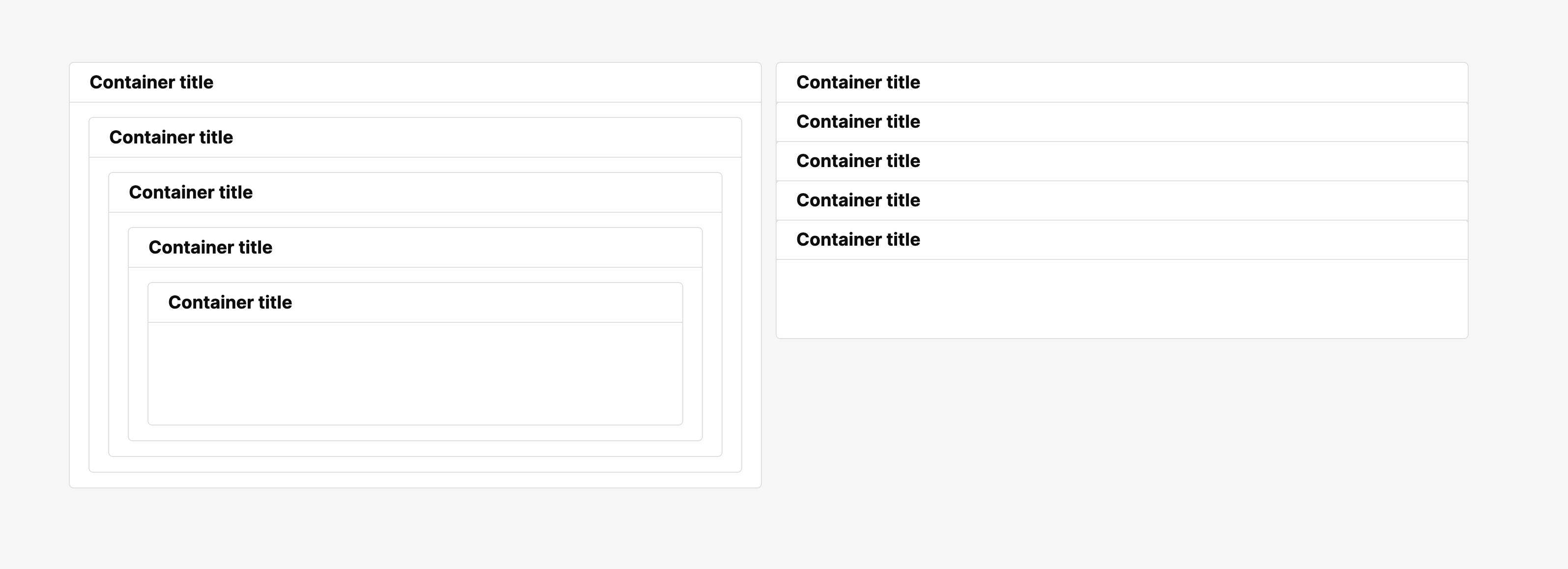Click blank header area of innermost nested container
Screen dimensions: 1568x569
(x=487, y=303)
